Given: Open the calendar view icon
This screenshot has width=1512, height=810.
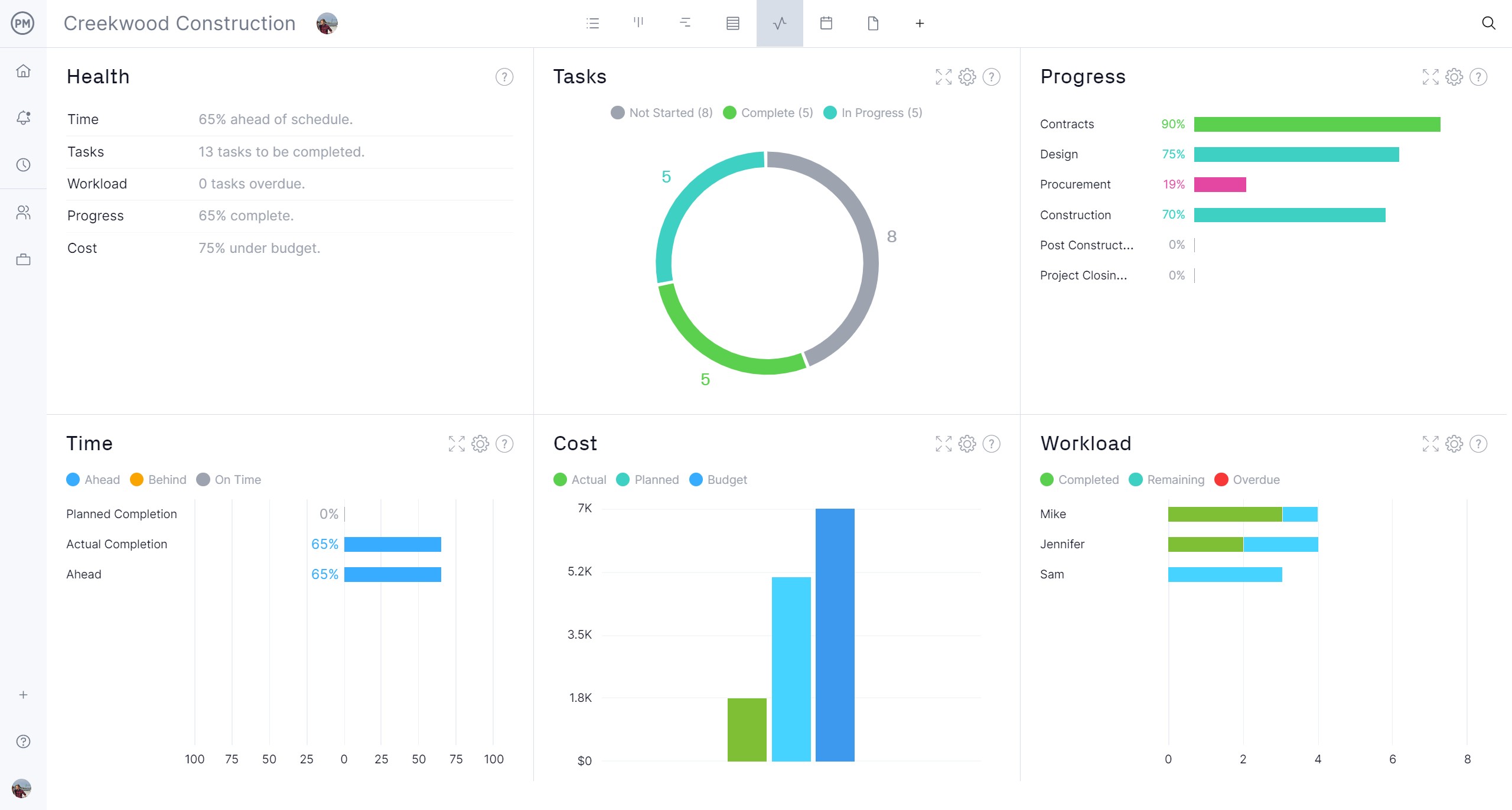Looking at the screenshot, I should click(826, 24).
